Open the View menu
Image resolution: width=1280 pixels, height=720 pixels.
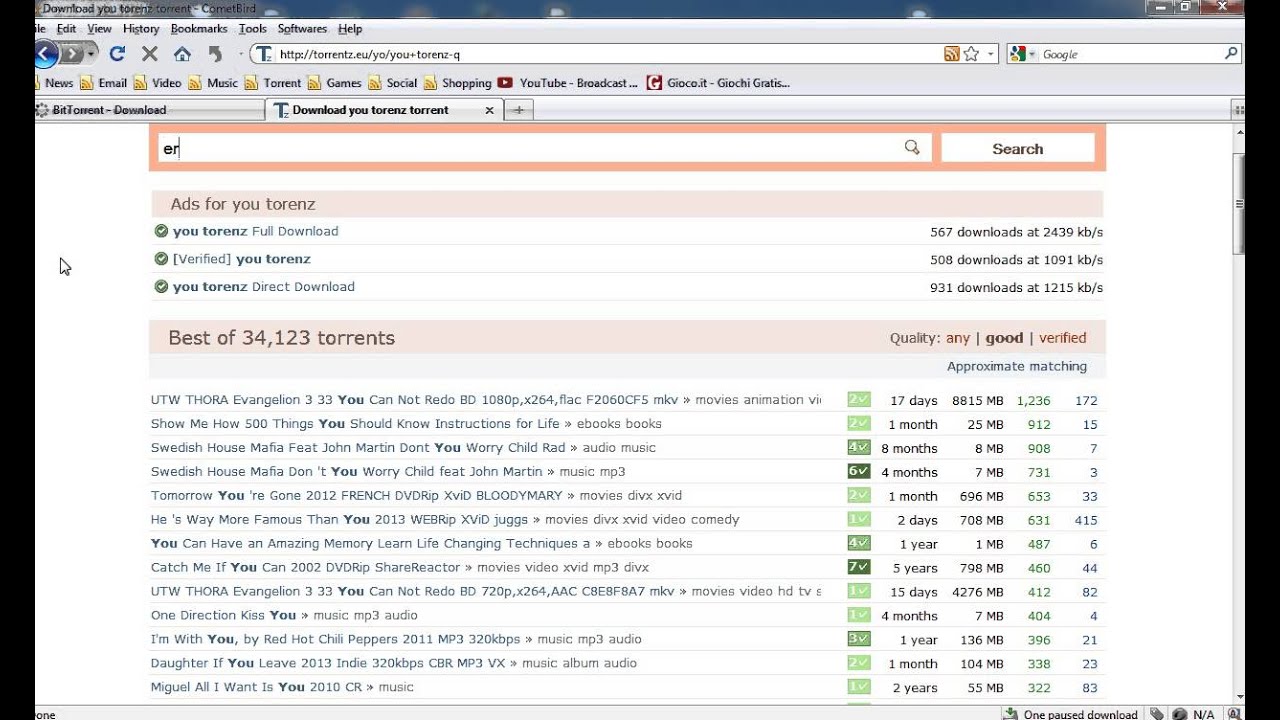(x=99, y=29)
